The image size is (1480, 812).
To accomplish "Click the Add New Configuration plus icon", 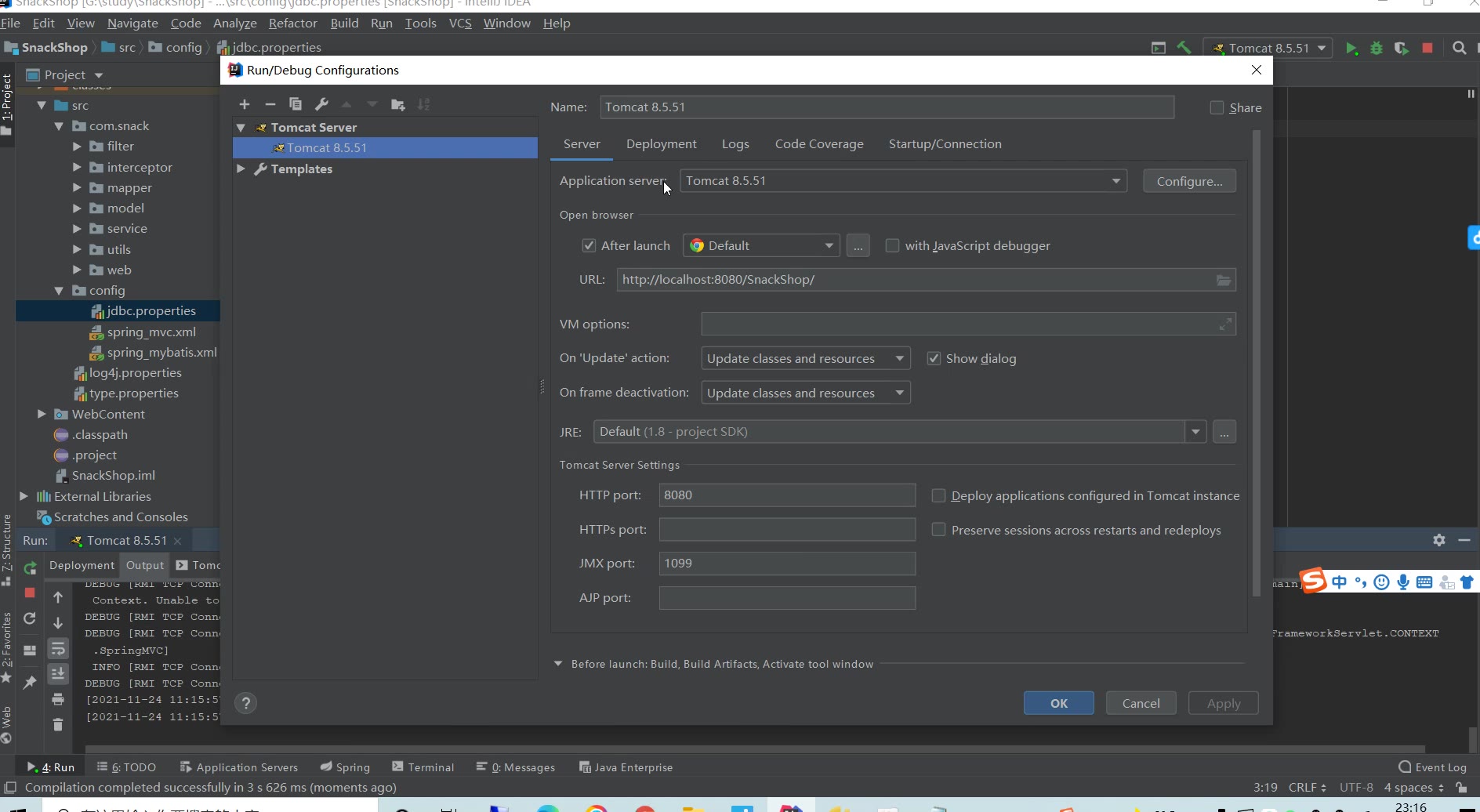I will click(245, 104).
